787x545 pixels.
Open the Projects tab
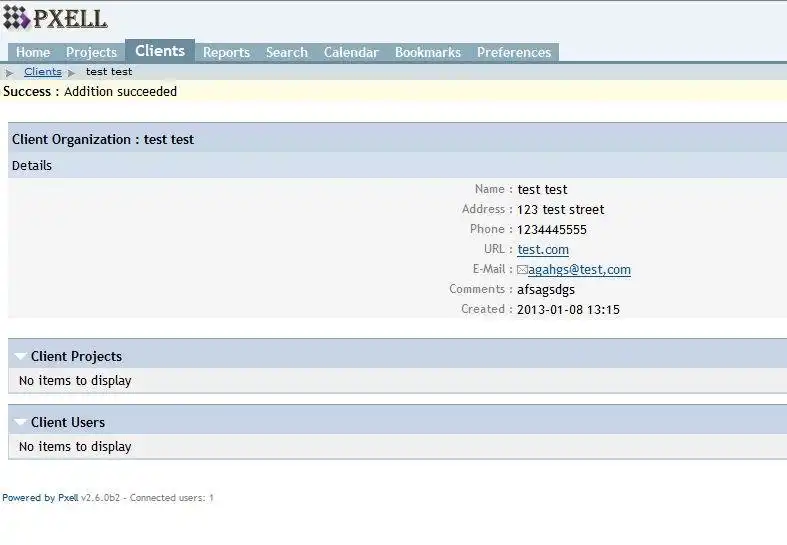pyautogui.click(x=91, y=52)
